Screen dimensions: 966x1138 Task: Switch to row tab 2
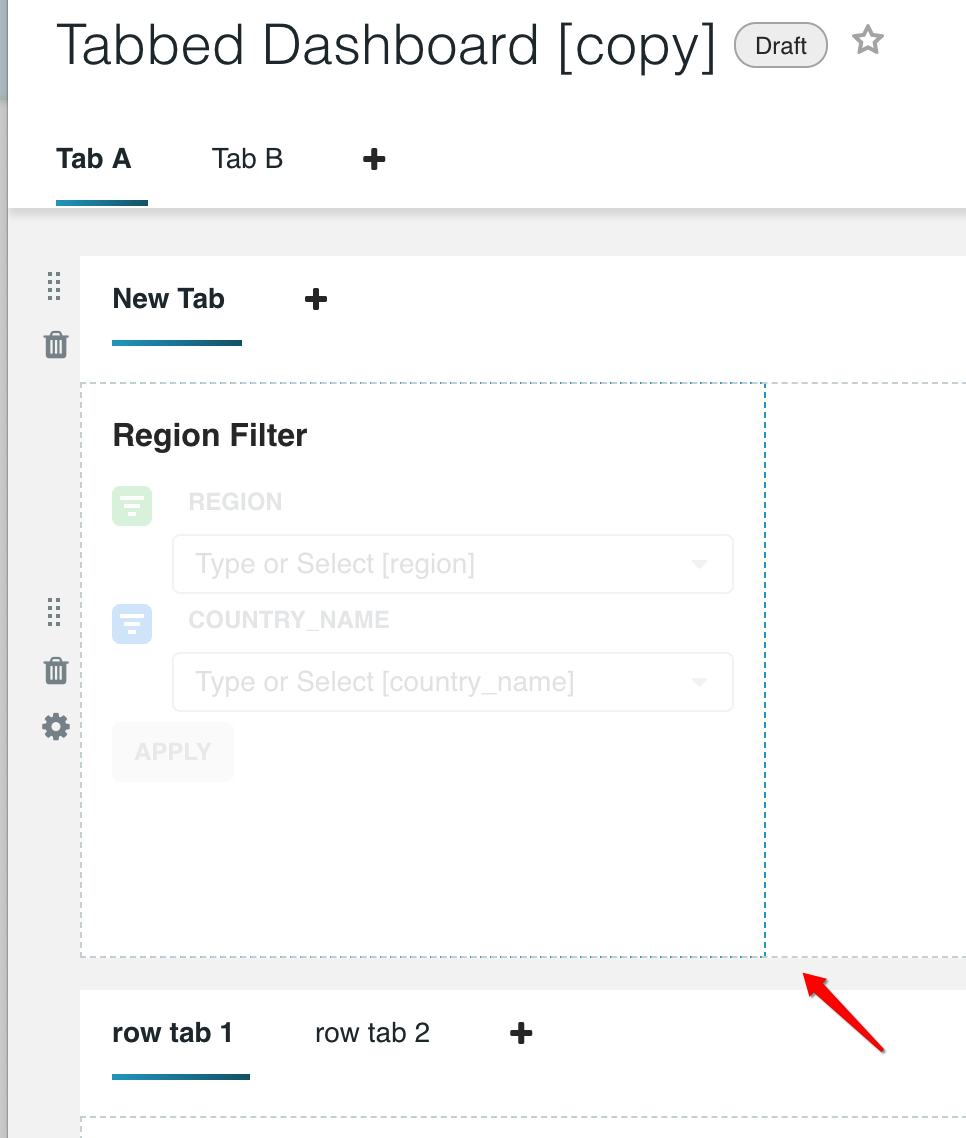[x=372, y=1032]
